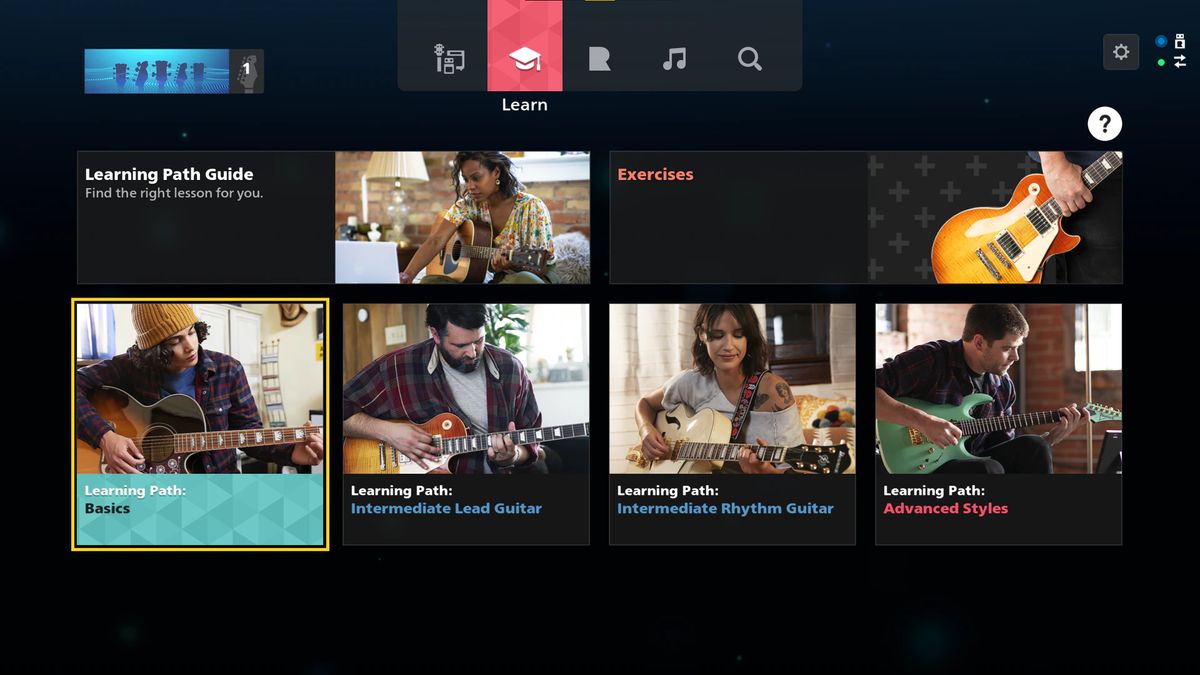Click the network sync arrows status icon

[1180, 61]
